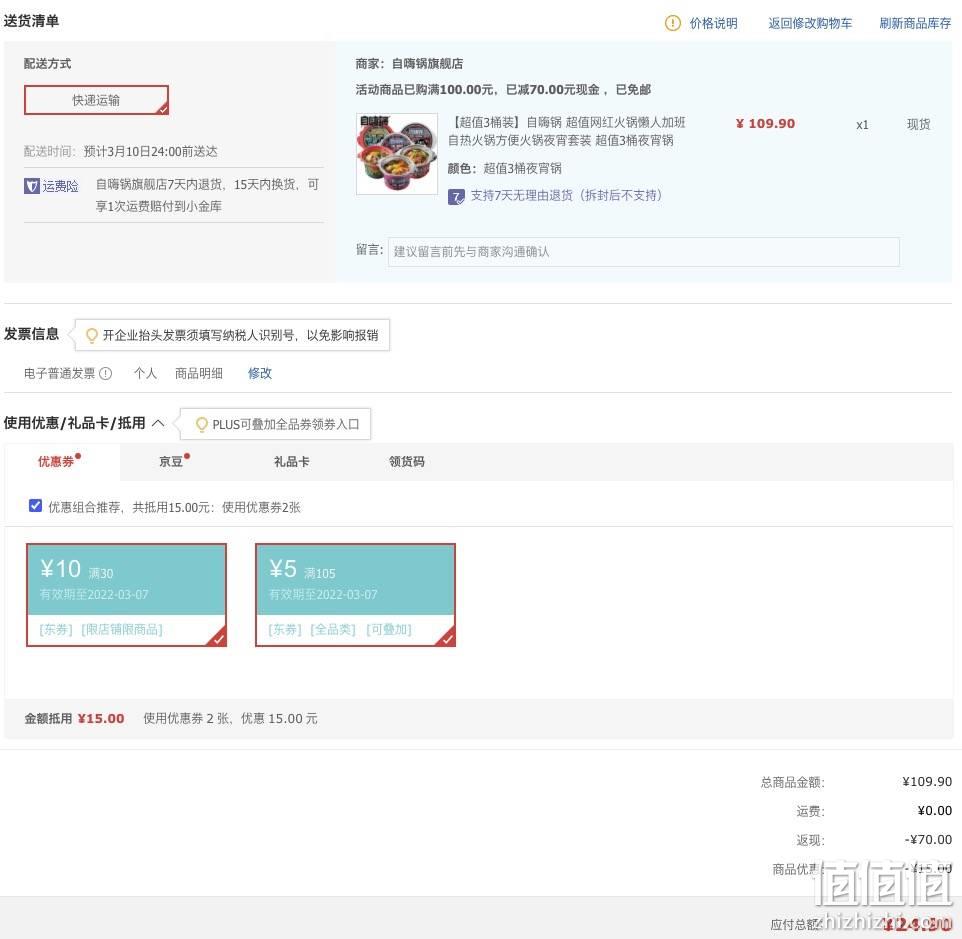Select the 快递运输 delivery method
962x939 pixels.
coord(96,100)
